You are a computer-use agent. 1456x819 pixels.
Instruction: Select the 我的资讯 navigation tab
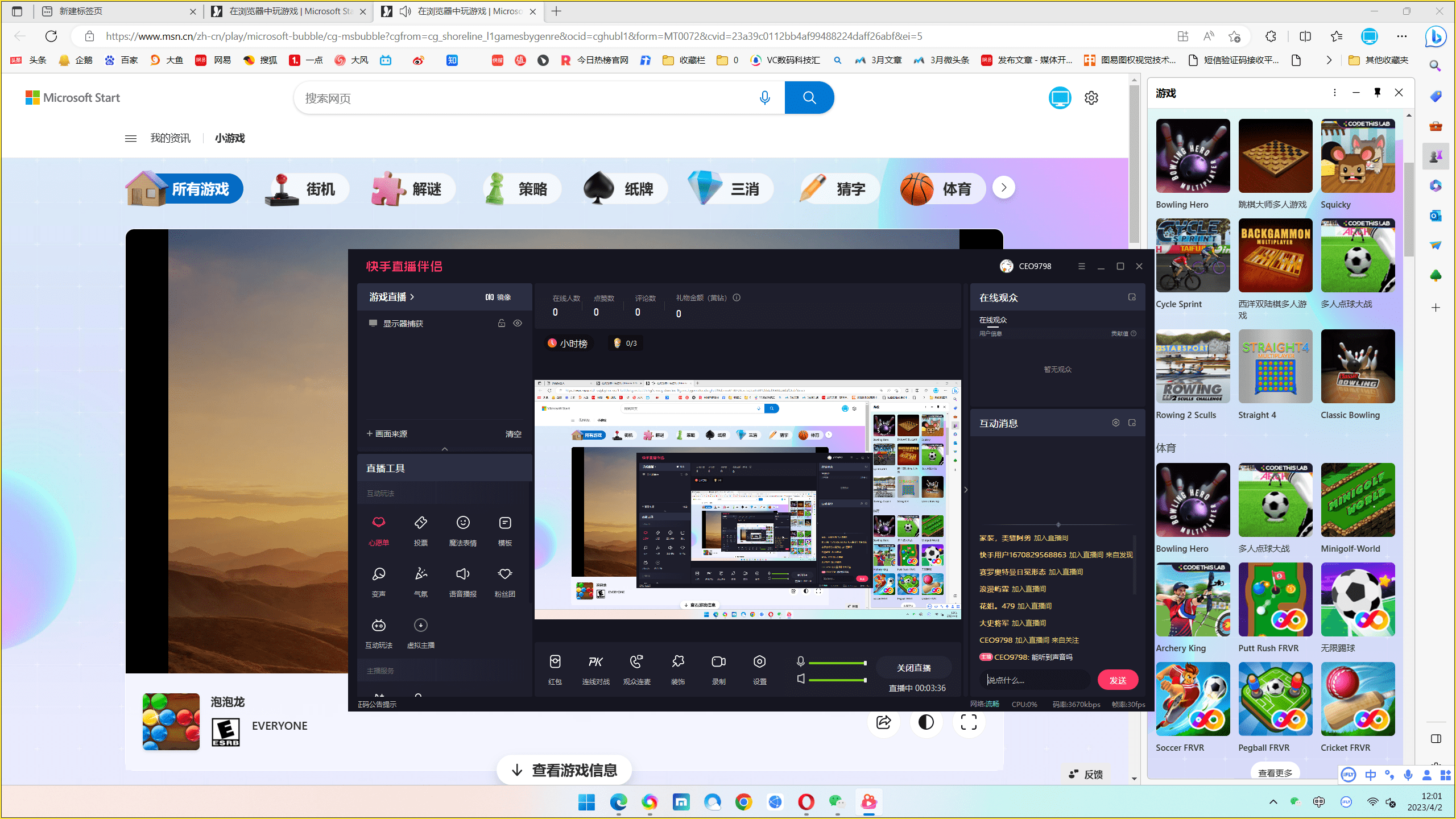coord(170,138)
